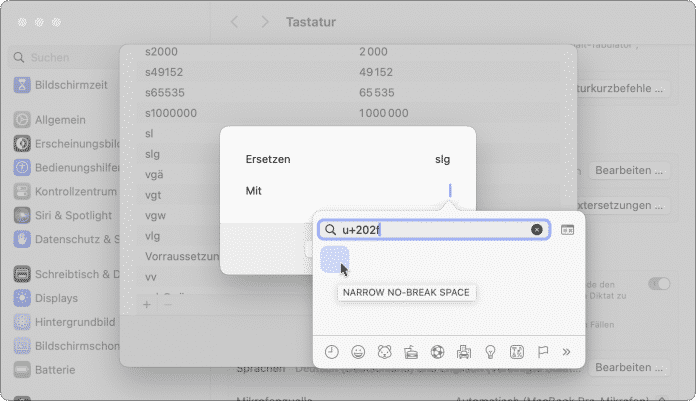Click inside the character search field
The height and width of the screenshot is (401, 696).
434,230
